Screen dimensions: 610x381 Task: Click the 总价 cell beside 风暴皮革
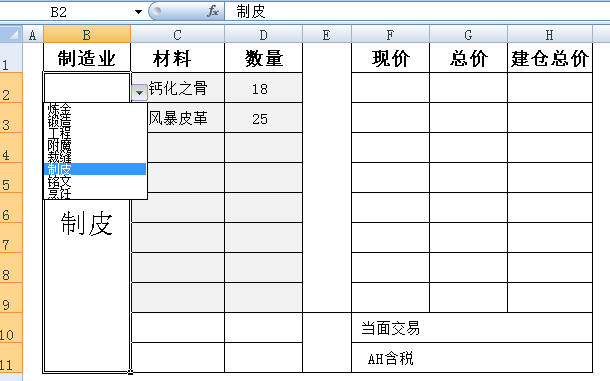468,118
